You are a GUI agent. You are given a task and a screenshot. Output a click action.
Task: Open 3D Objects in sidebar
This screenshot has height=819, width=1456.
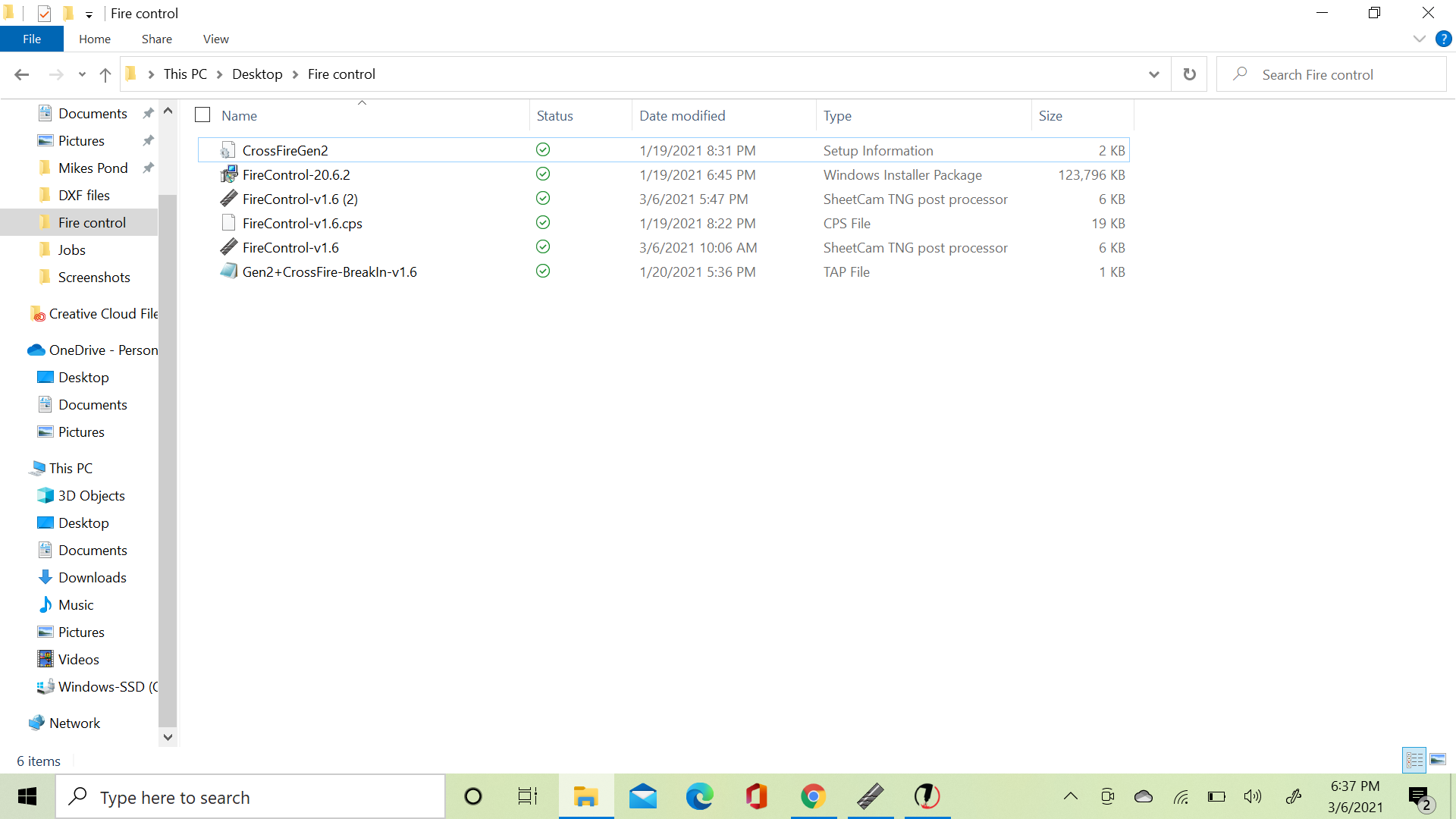pyautogui.click(x=91, y=495)
